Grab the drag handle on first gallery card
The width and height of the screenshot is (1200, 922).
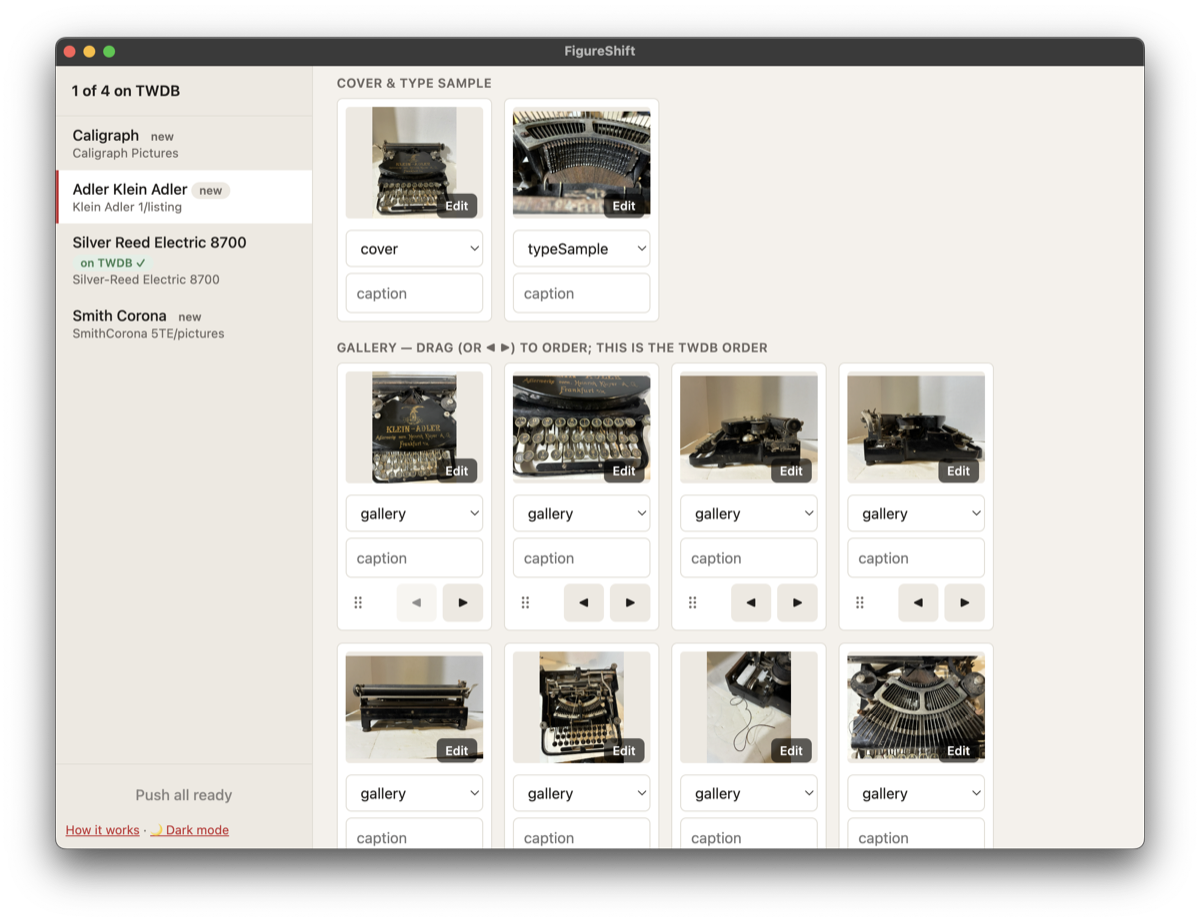tap(358, 603)
